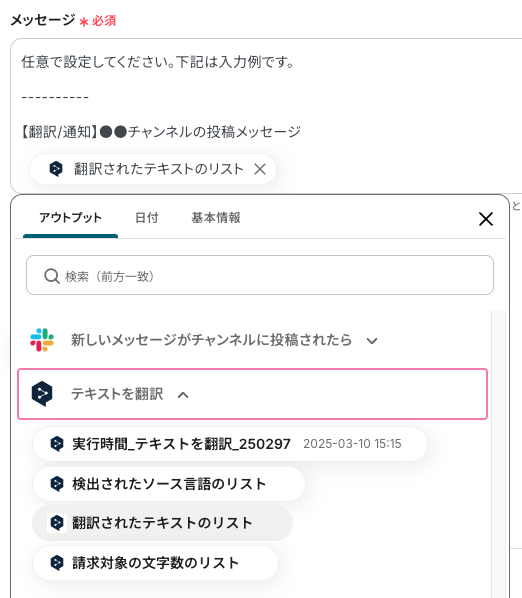Image resolution: width=522 pixels, height=598 pixels.
Task: Close the output picker panel
Action: pyautogui.click(x=486, y=219)
